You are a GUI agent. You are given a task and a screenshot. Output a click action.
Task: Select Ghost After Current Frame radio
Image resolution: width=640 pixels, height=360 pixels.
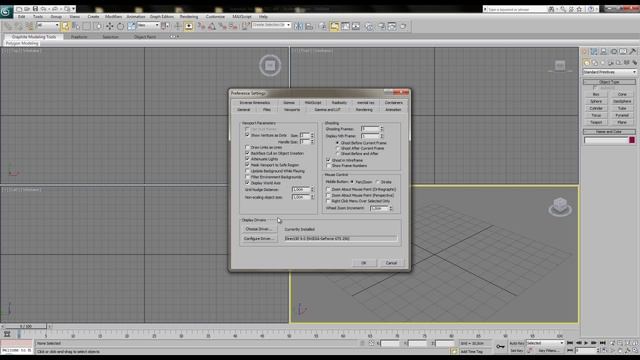[x=338, y=148]
